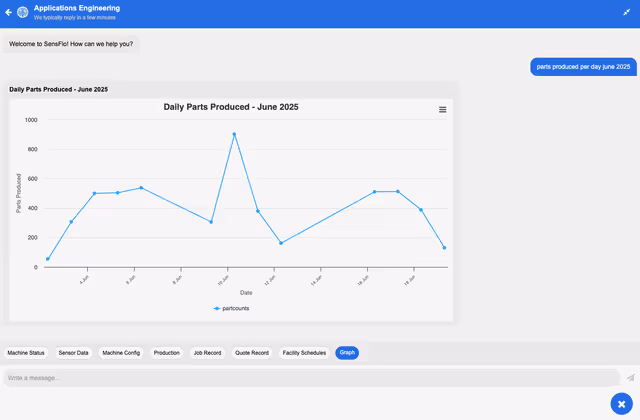This screenshot has width=640, height=420.
Task: Choose the Machine Config chip
Action: 121,353
